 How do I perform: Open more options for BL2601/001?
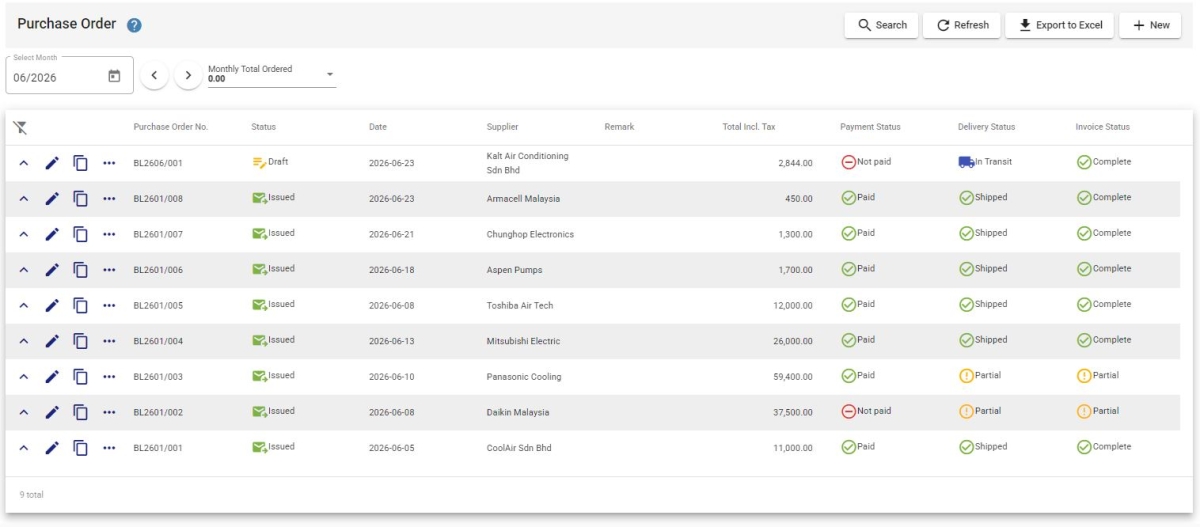click(x=109, y=448)
